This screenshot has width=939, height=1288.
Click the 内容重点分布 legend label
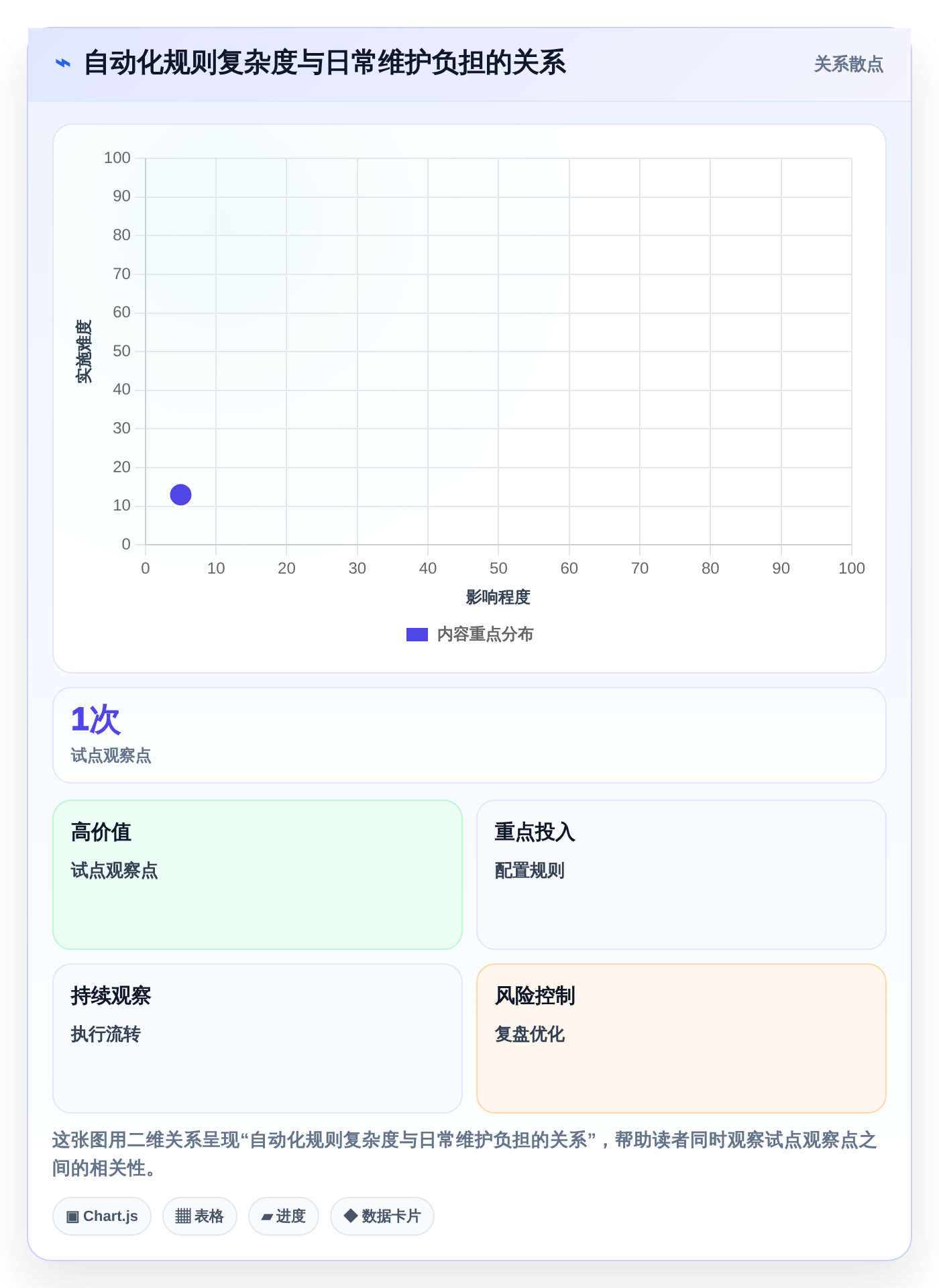pyautogui.click(x=485, y=635)
